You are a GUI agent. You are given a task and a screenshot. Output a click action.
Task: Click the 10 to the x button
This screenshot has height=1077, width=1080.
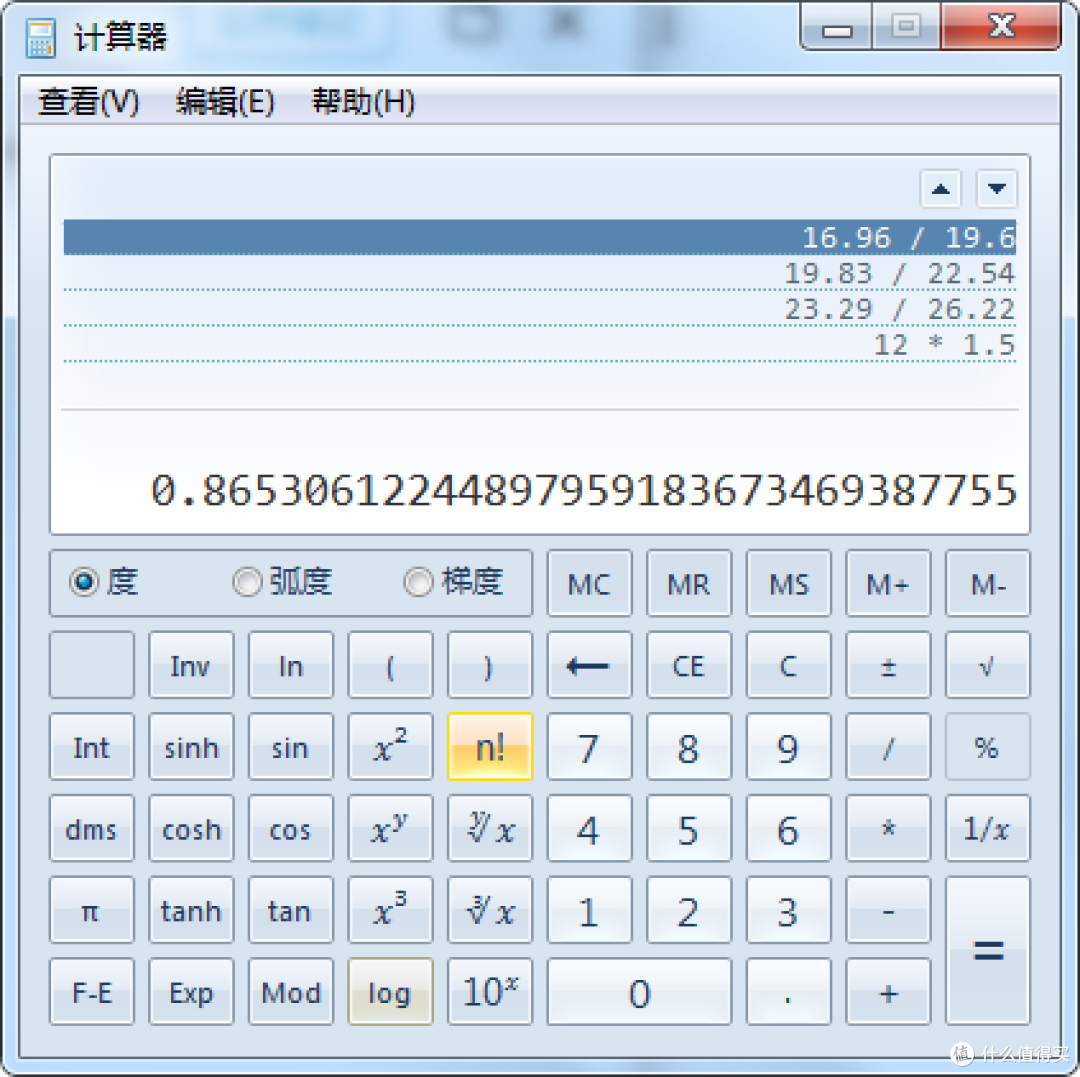[x=490, y=992]
